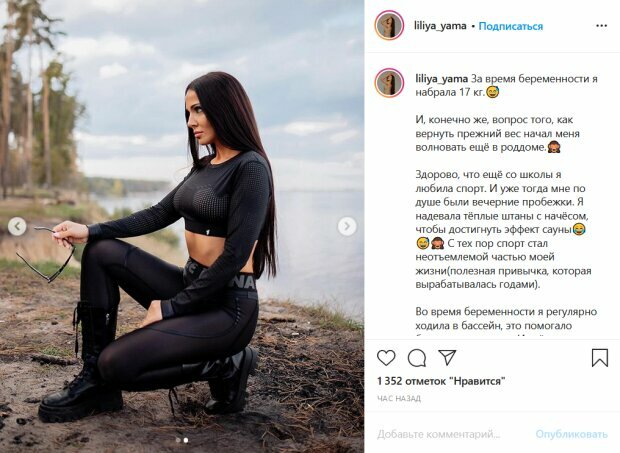Save post using bookmark icon
This screenshot has width=620, height=453.
point(599,358)
